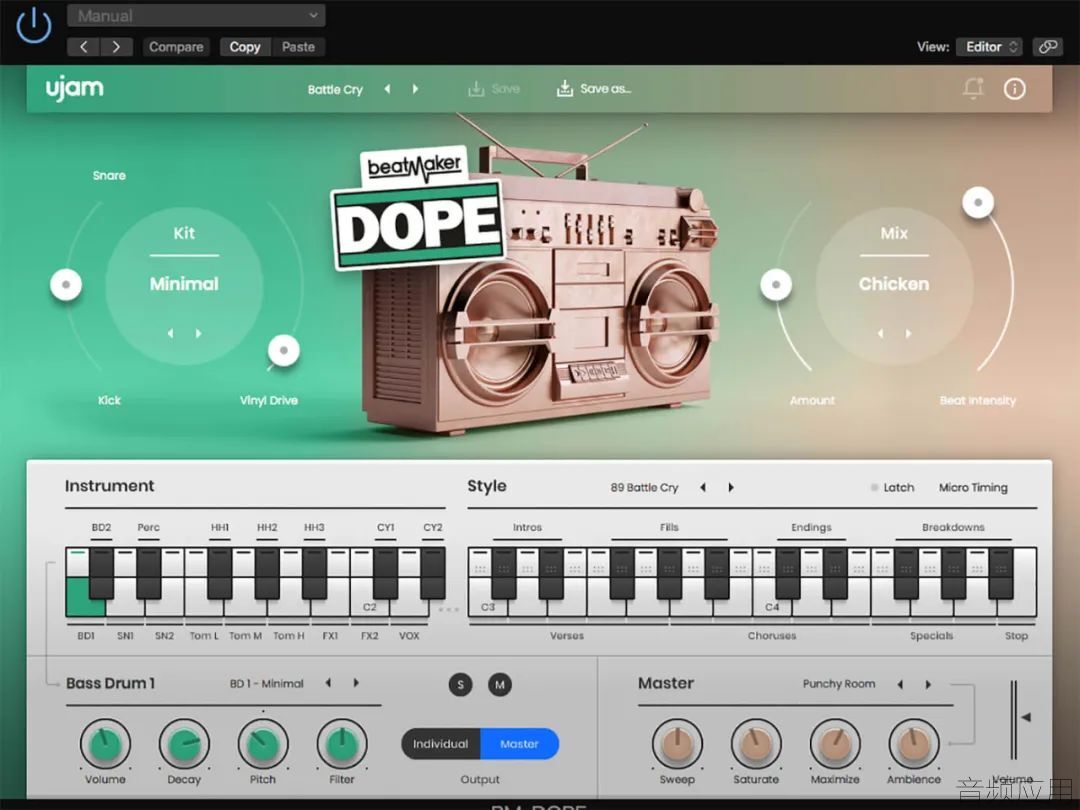1080x810 pixels.
Task: Click the Filter knob
Action: pyautogui.click(x=342, y=744)
